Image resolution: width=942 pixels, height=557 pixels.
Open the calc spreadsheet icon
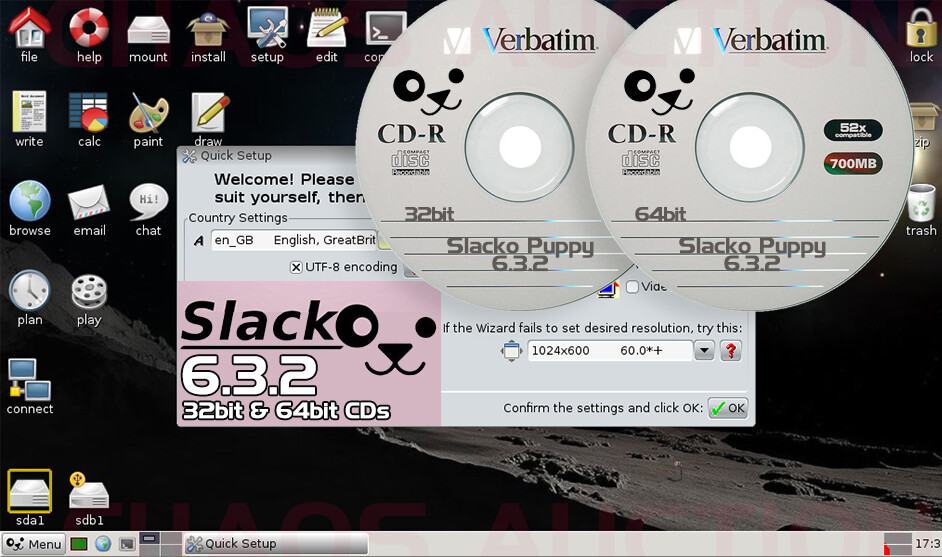[x=88, y=112]
